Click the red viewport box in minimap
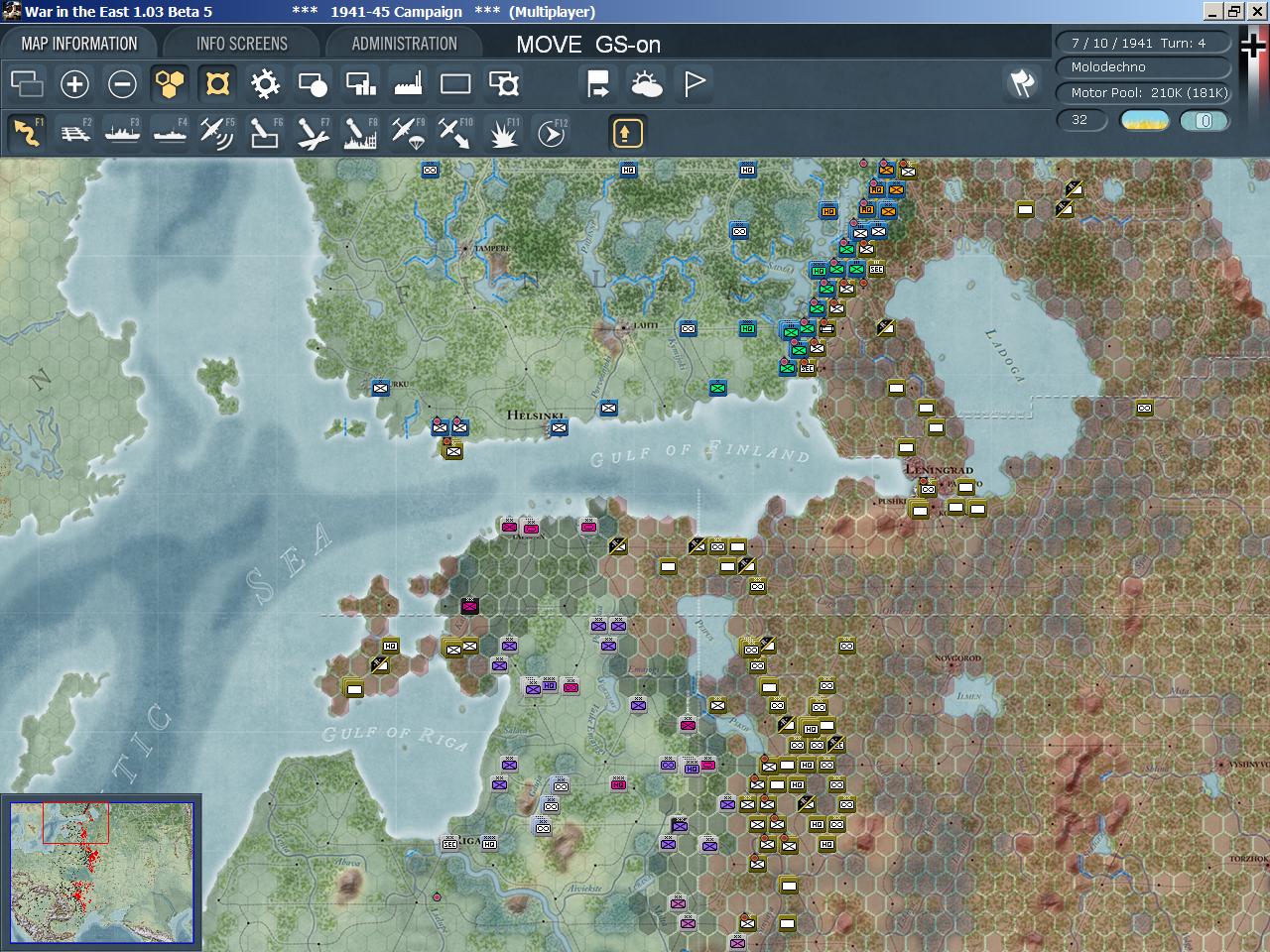Screen dimensions: 1270x952 (75, 823)
